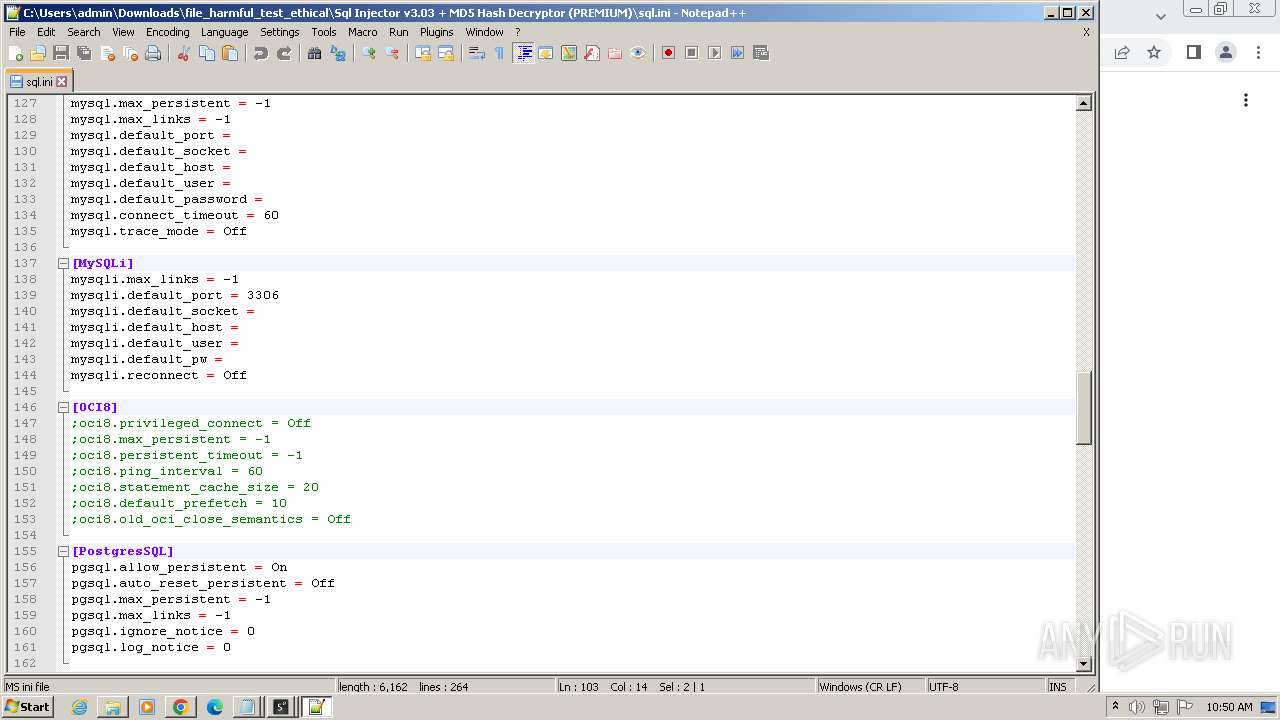Save all open files
The width and height of the screenshot is (1280, 720).
pos(84,53)
